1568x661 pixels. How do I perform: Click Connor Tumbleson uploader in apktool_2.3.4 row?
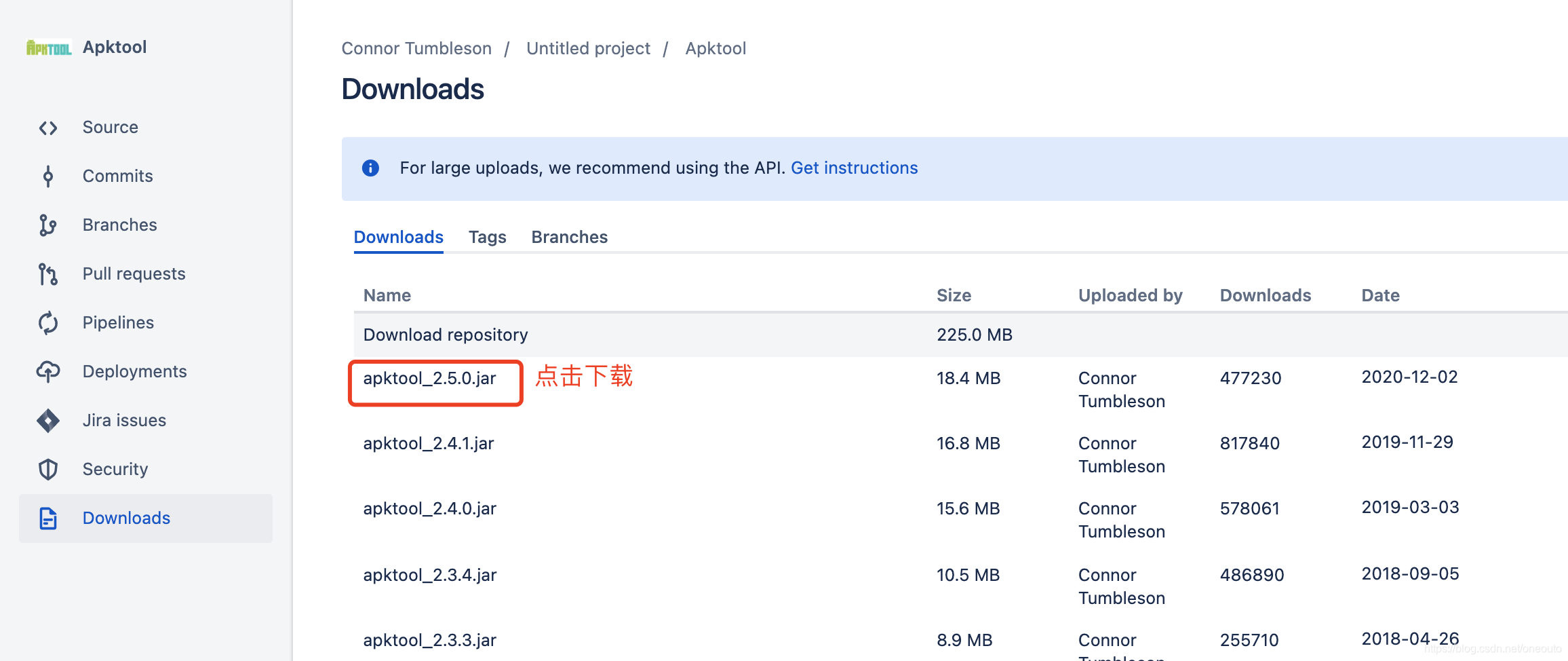tap(1122, 586)
